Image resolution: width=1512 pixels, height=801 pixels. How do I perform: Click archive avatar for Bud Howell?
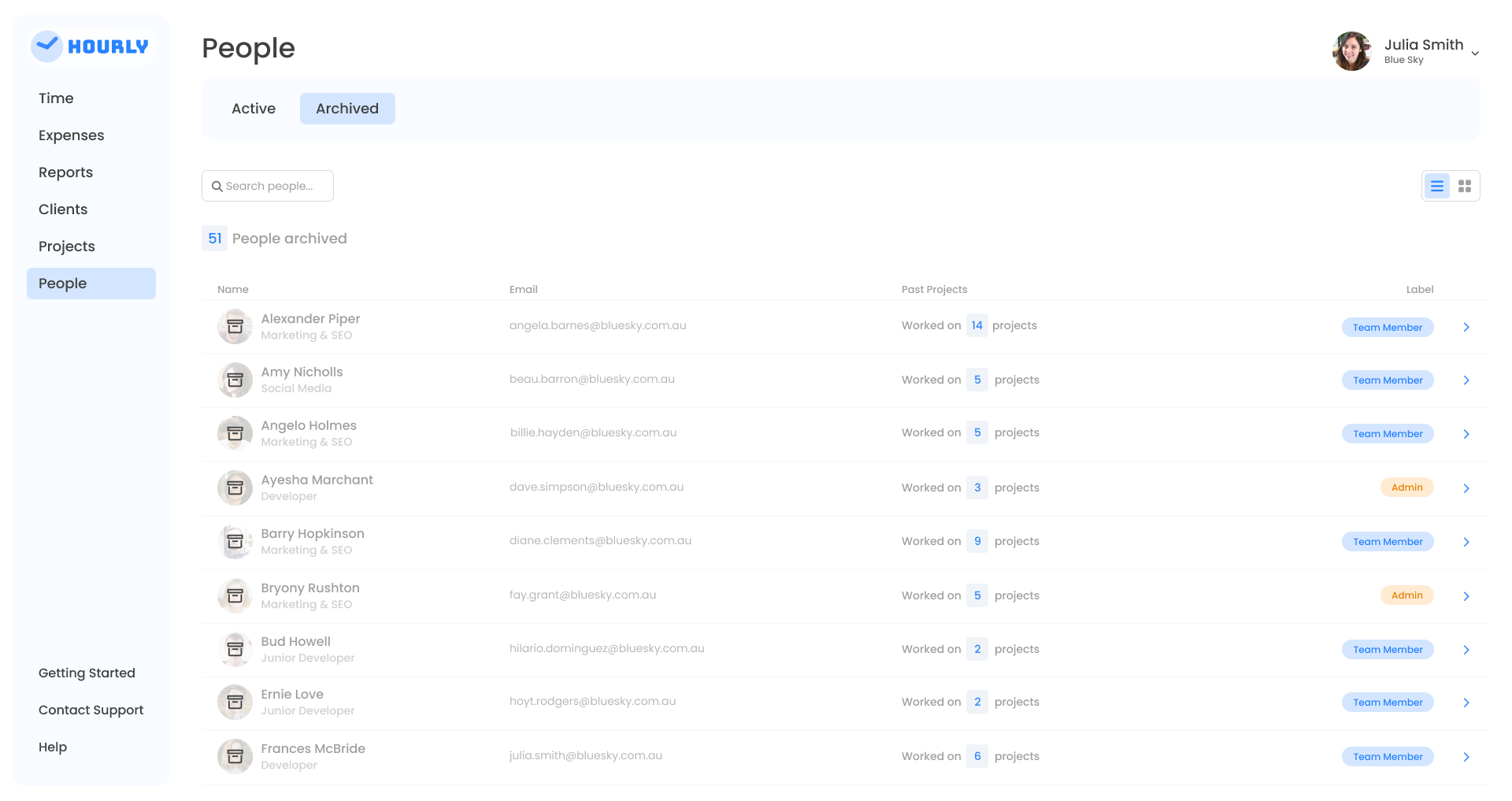tap(235, 650)
